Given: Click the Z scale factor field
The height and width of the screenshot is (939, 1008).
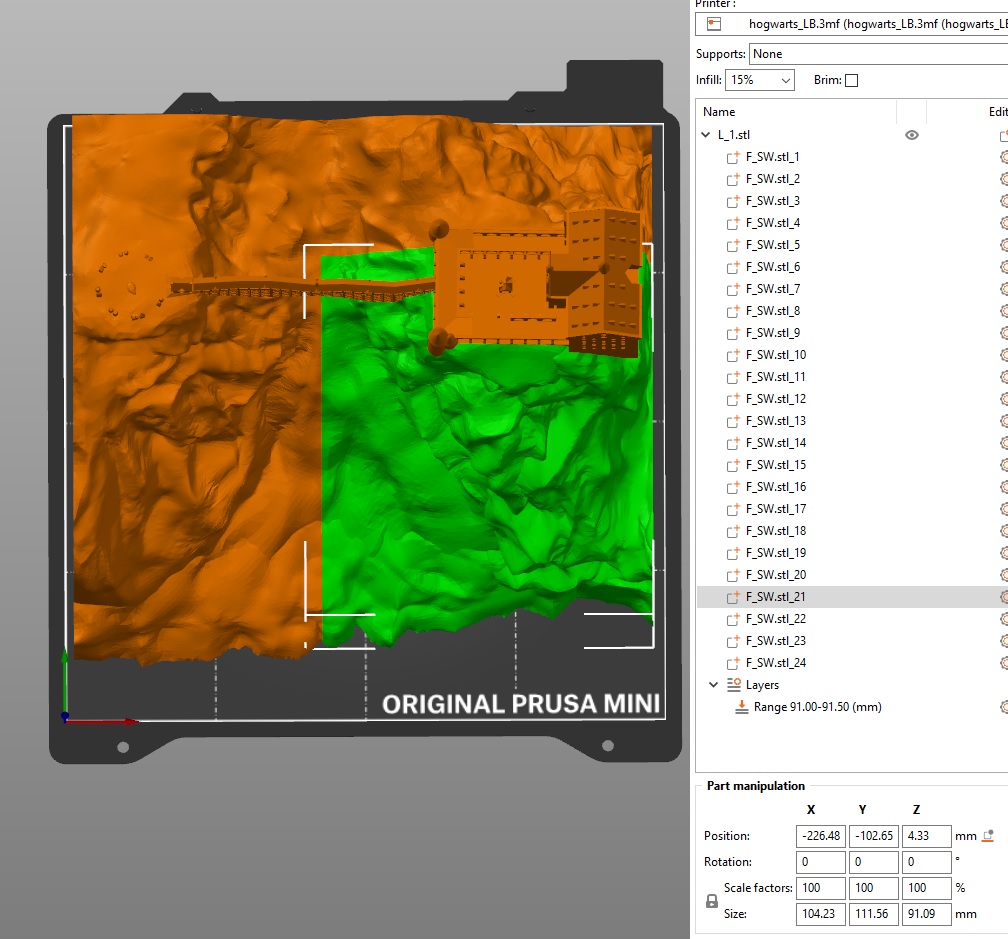Looking at the screenshot, I should [x=926, y=888].
